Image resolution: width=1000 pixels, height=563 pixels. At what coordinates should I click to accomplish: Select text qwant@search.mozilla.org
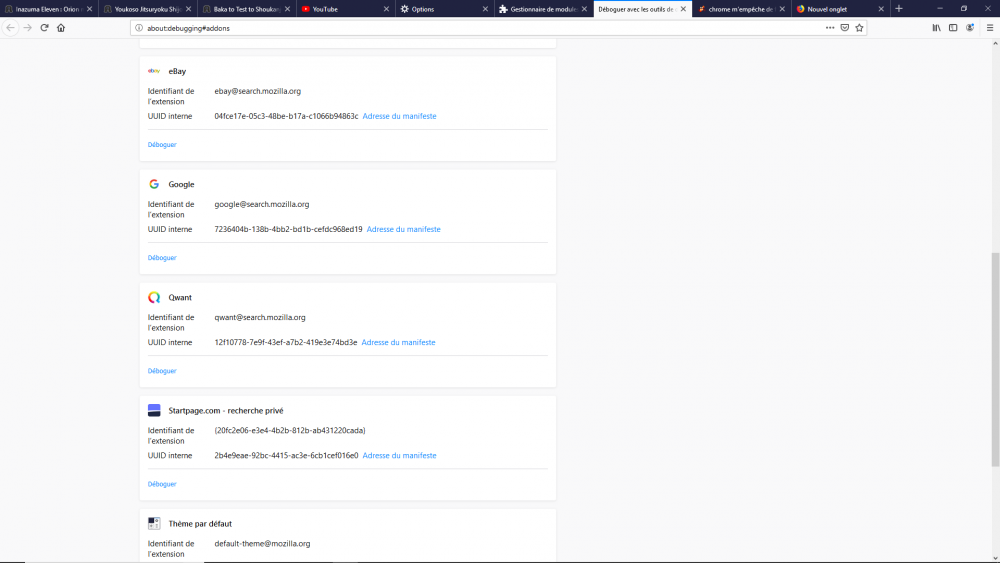coord(260,317)
